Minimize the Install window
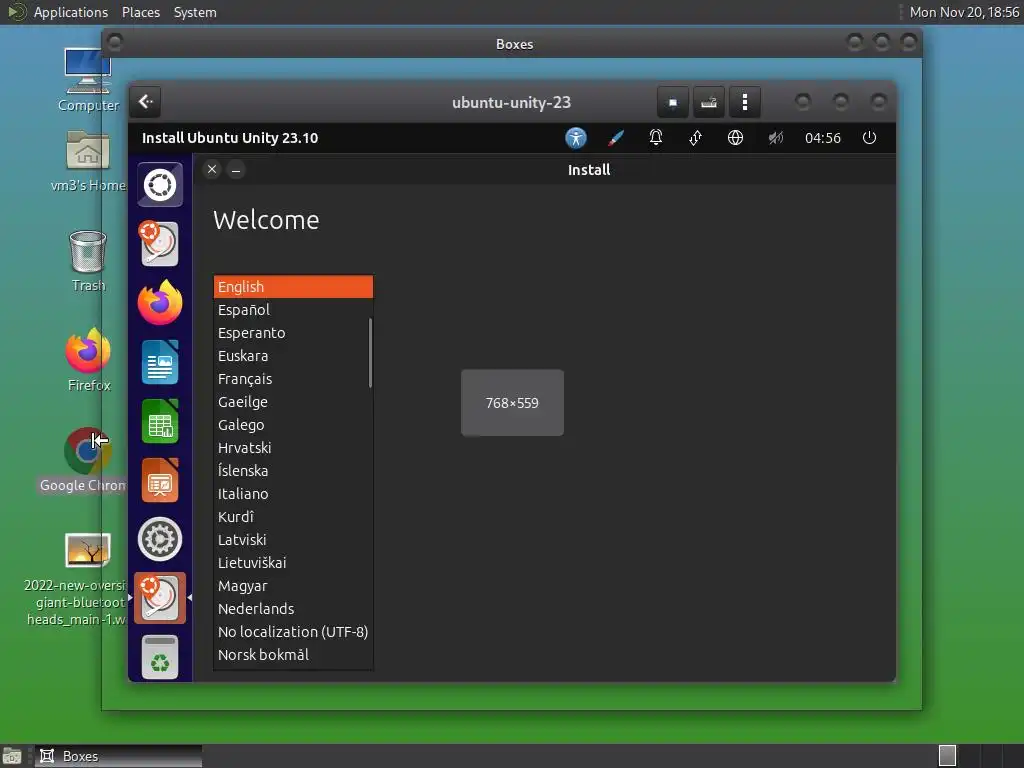1024x768 pixels. [x=236, y=170]
